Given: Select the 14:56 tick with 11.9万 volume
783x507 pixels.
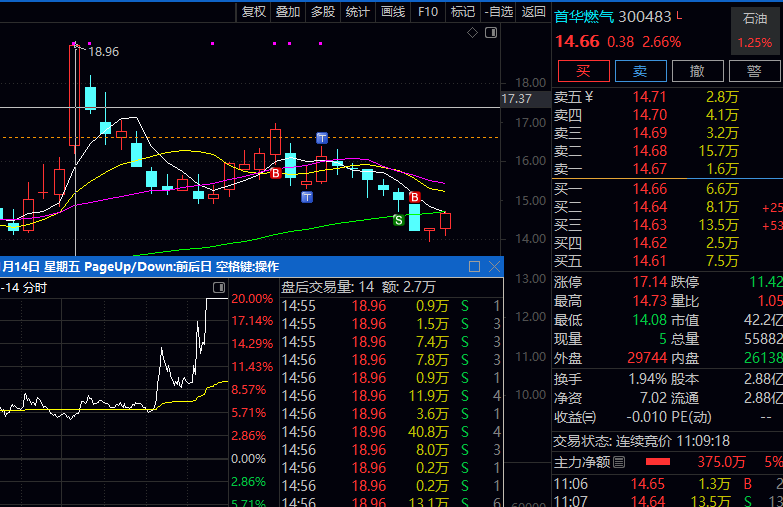Looking at the screenshot, I should (391, 396).
